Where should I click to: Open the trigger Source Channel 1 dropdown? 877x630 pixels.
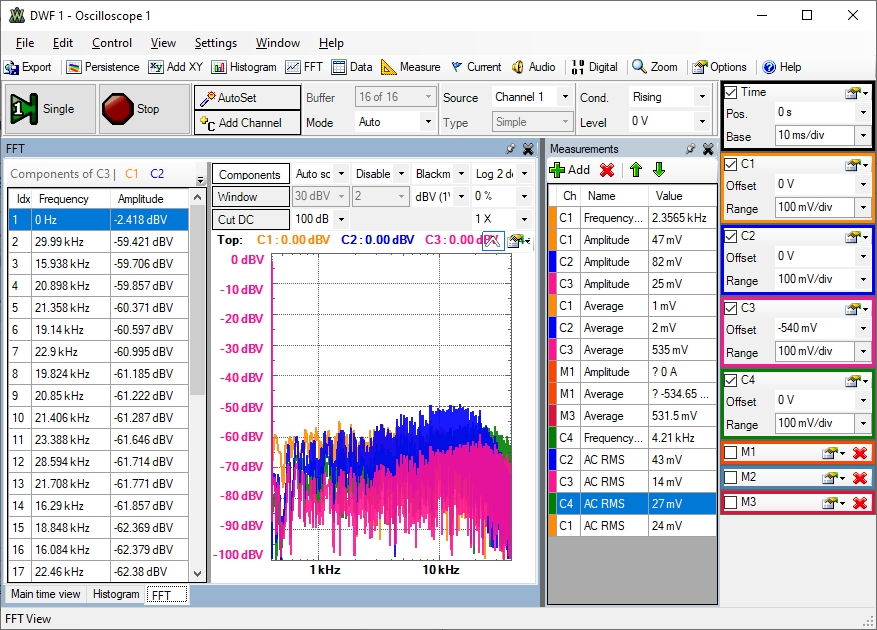point(564,97)
